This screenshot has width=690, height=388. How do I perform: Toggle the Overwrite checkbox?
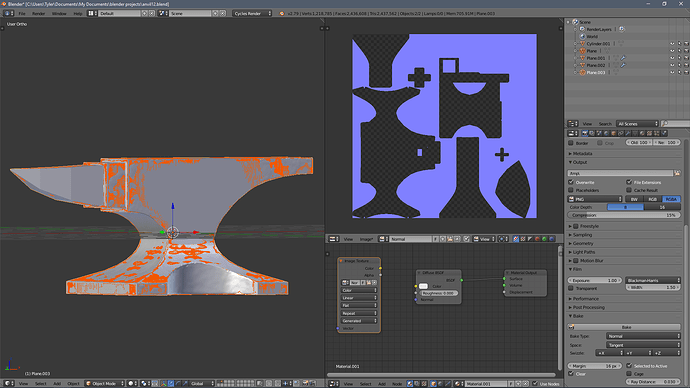click(x=571, y=182)
